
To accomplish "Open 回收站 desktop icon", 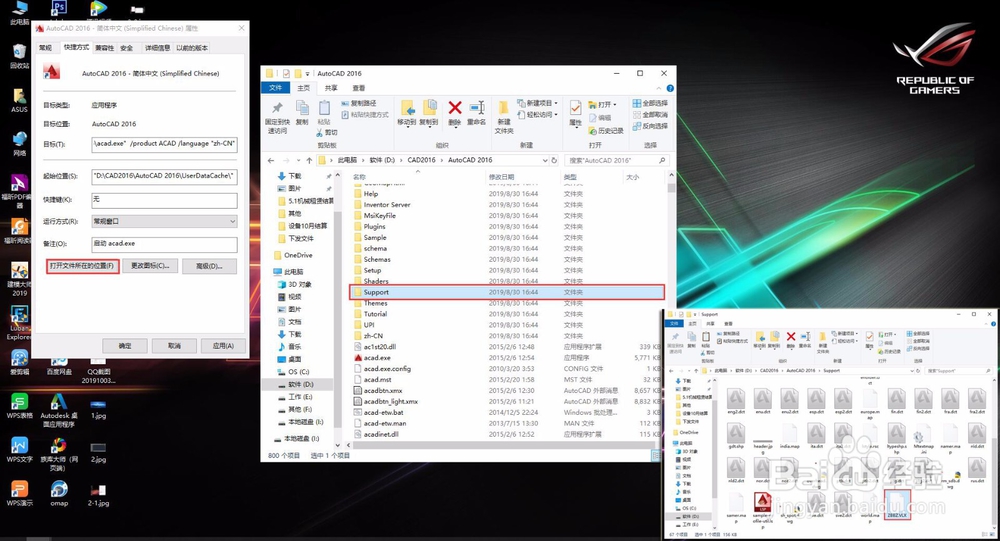I will tap(19, 56).
